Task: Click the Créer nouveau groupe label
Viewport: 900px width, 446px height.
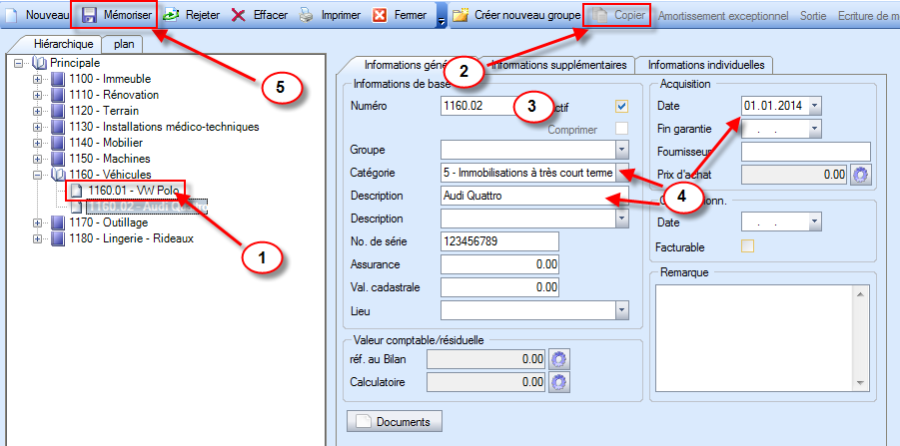Action: click(x=527, y=15)
